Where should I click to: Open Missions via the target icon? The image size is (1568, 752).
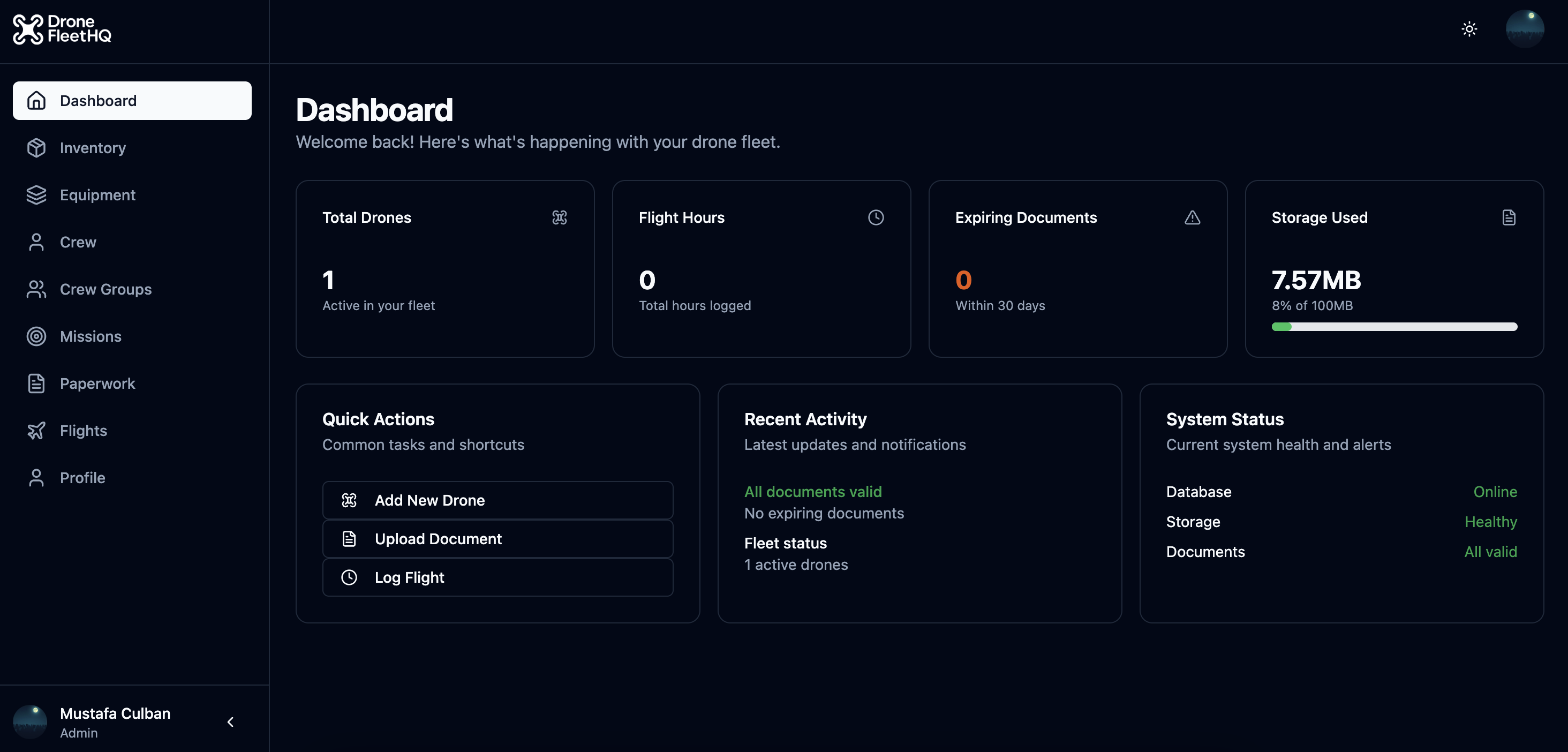36,336
